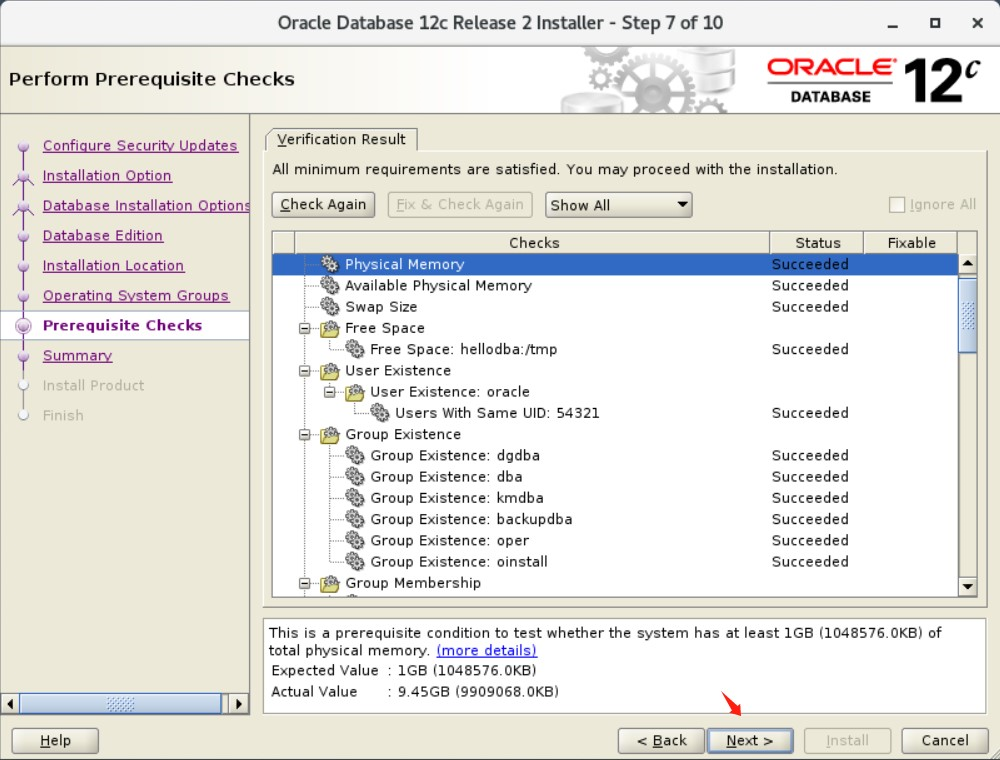Select the Available Physical Memory row
This screenshot has height=760, width=1000.
(x=615, y=285)
